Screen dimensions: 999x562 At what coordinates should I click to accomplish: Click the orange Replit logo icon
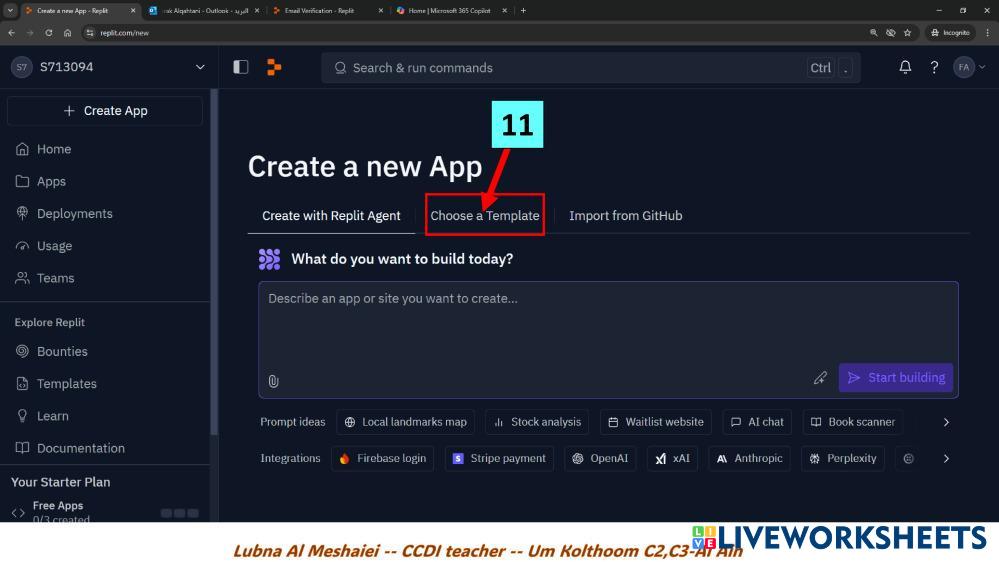(x=274, y=67)
